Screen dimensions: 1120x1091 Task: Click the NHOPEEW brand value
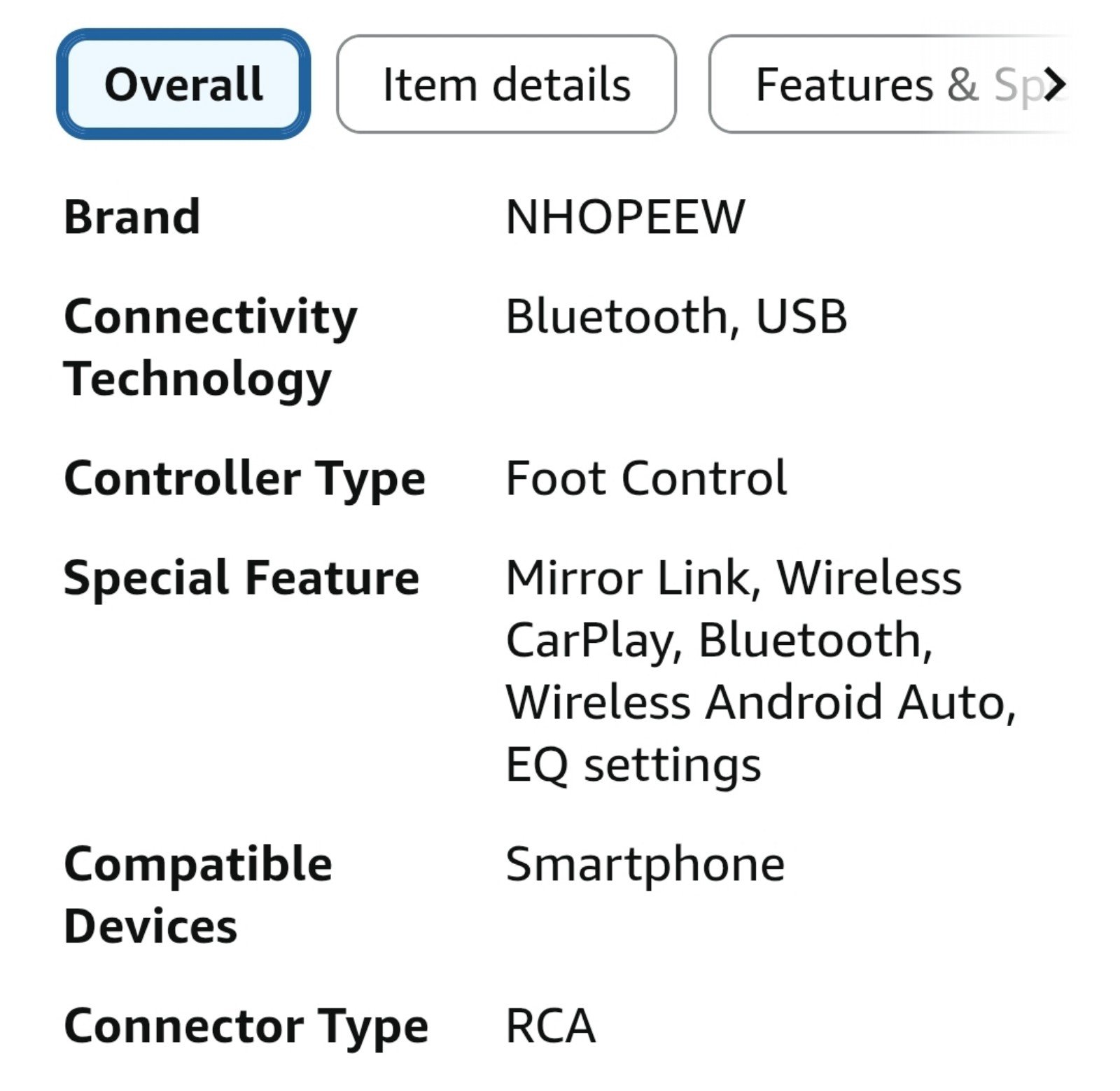(625, 217)
